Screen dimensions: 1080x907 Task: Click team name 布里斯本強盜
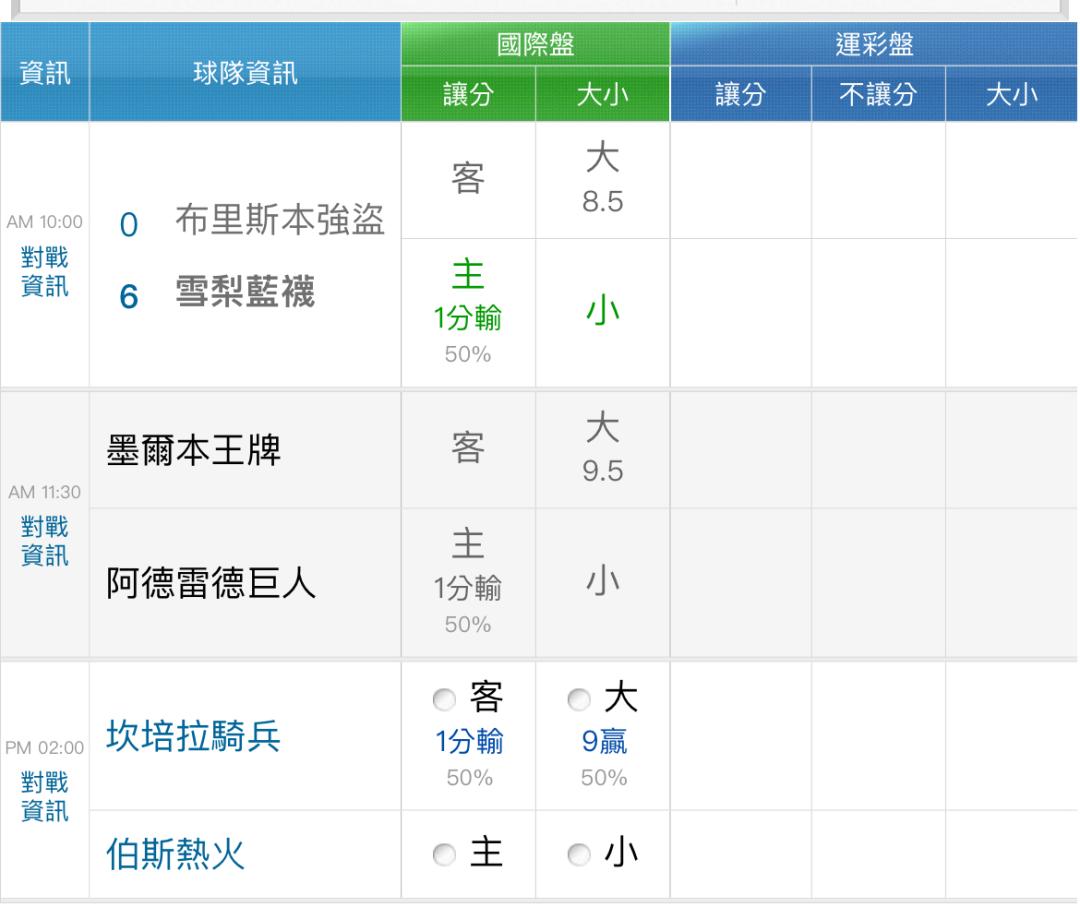pyautogui.click(x=280, y=220)
